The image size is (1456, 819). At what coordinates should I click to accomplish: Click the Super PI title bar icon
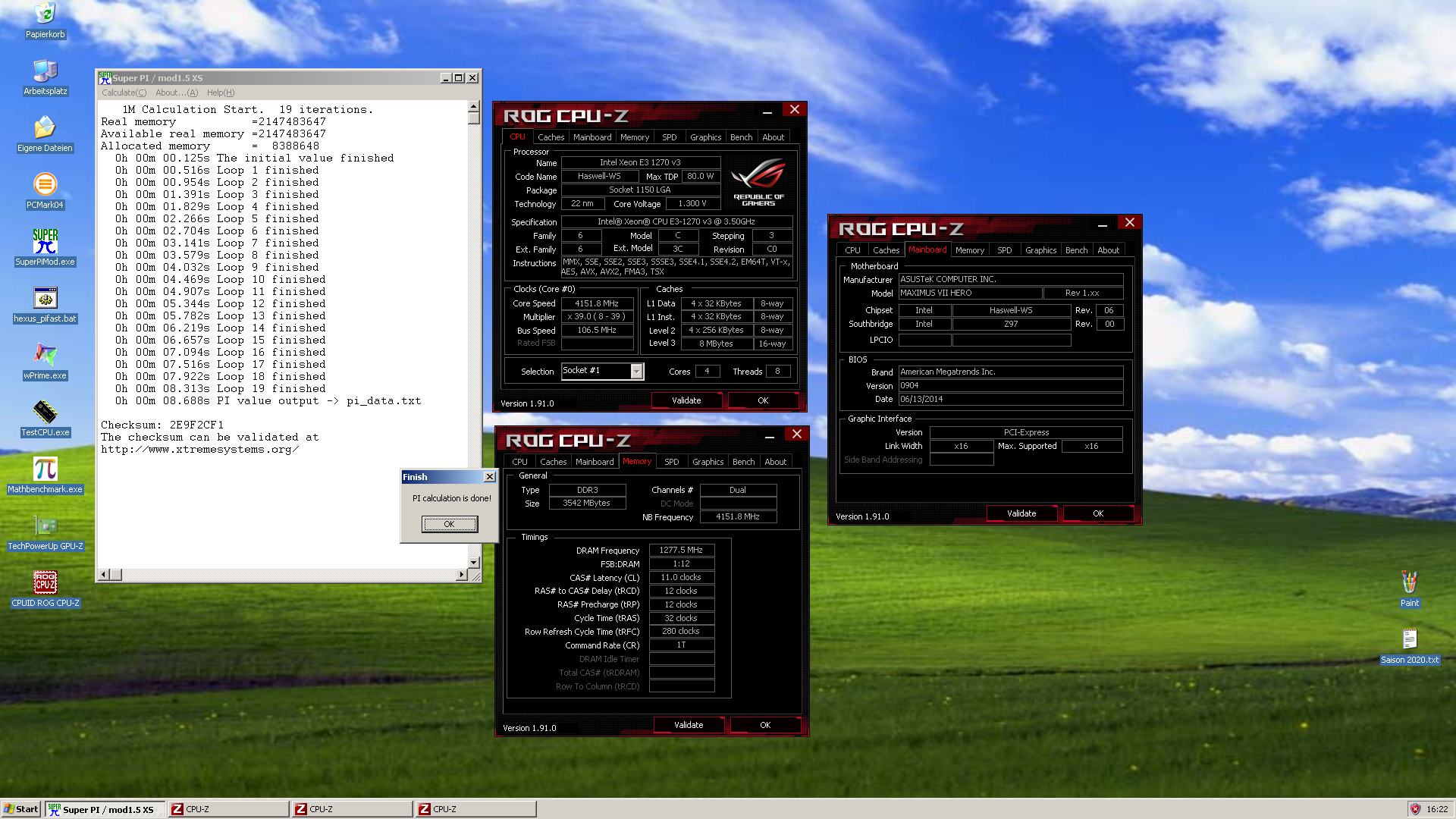pos(105,78)
